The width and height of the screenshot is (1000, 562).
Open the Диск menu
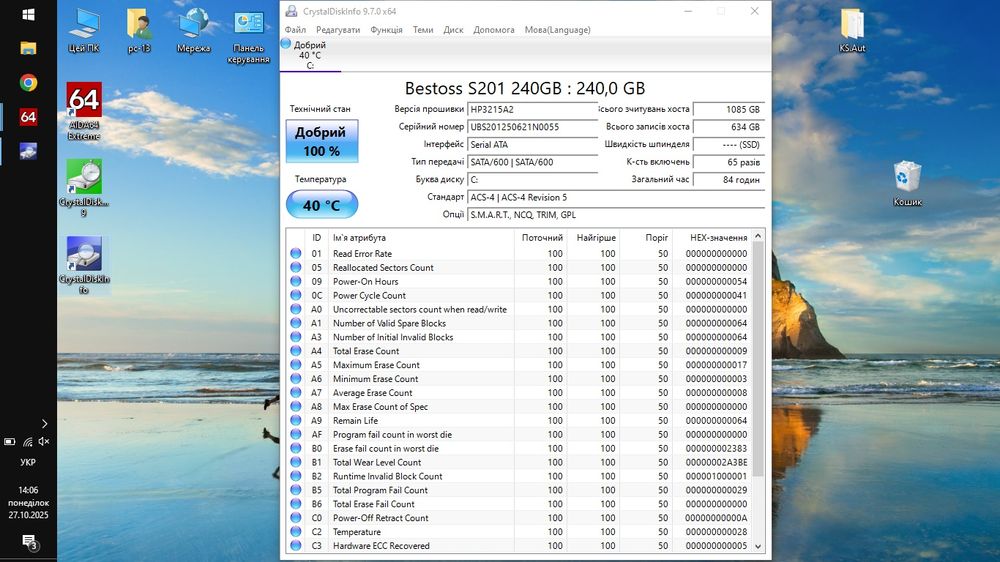pyautogui.click(x=453, y=30)
